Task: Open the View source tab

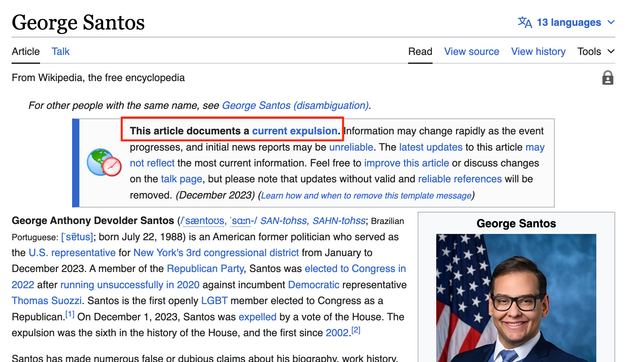Action: coord(471,52)
